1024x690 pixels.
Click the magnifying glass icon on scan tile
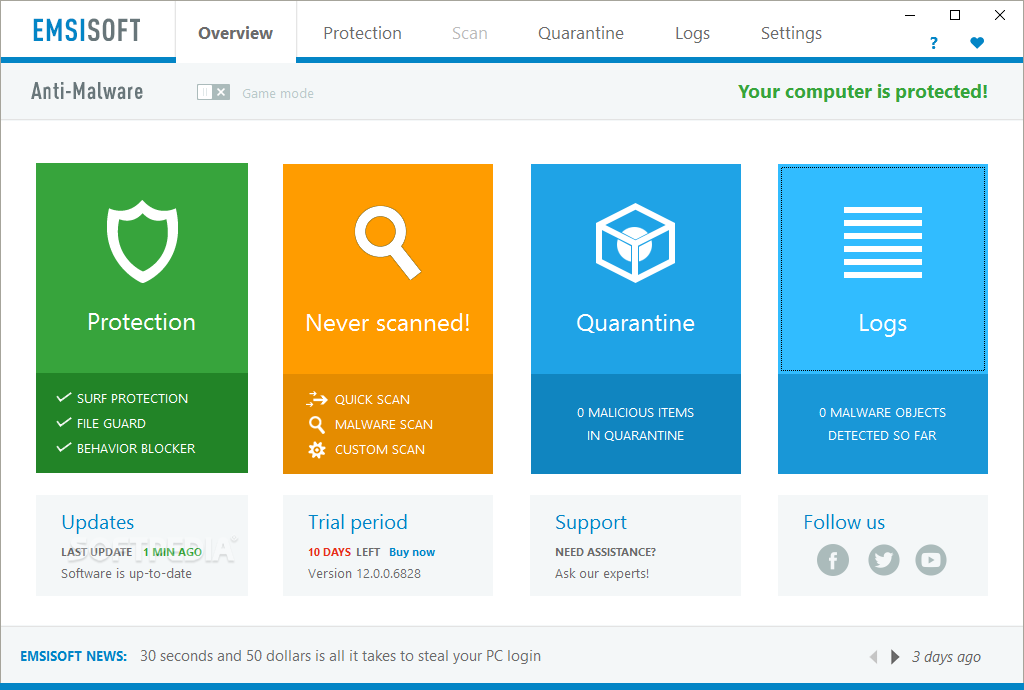point(388,242)
